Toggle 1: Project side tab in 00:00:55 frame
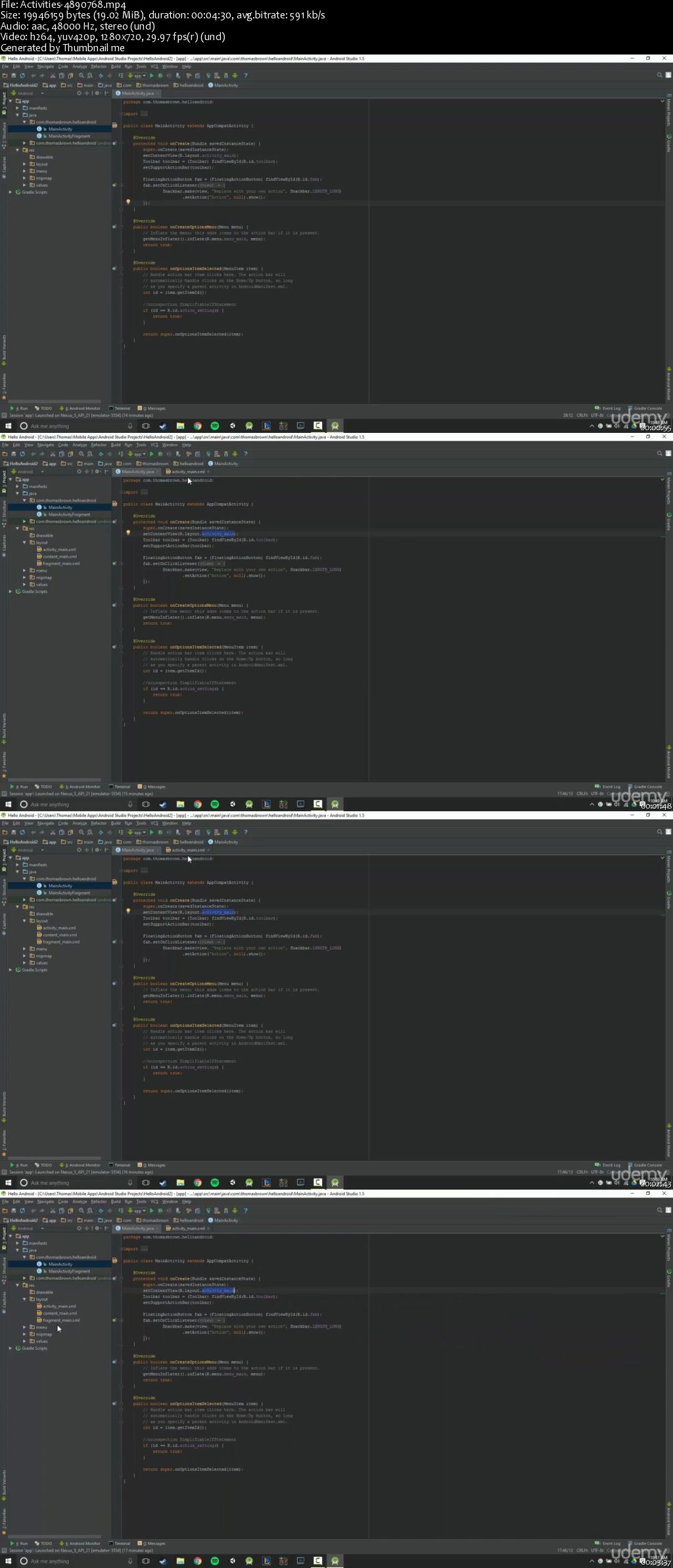Image resolution: width=673 pixels, height=1568 pixels. click(3, 102)
